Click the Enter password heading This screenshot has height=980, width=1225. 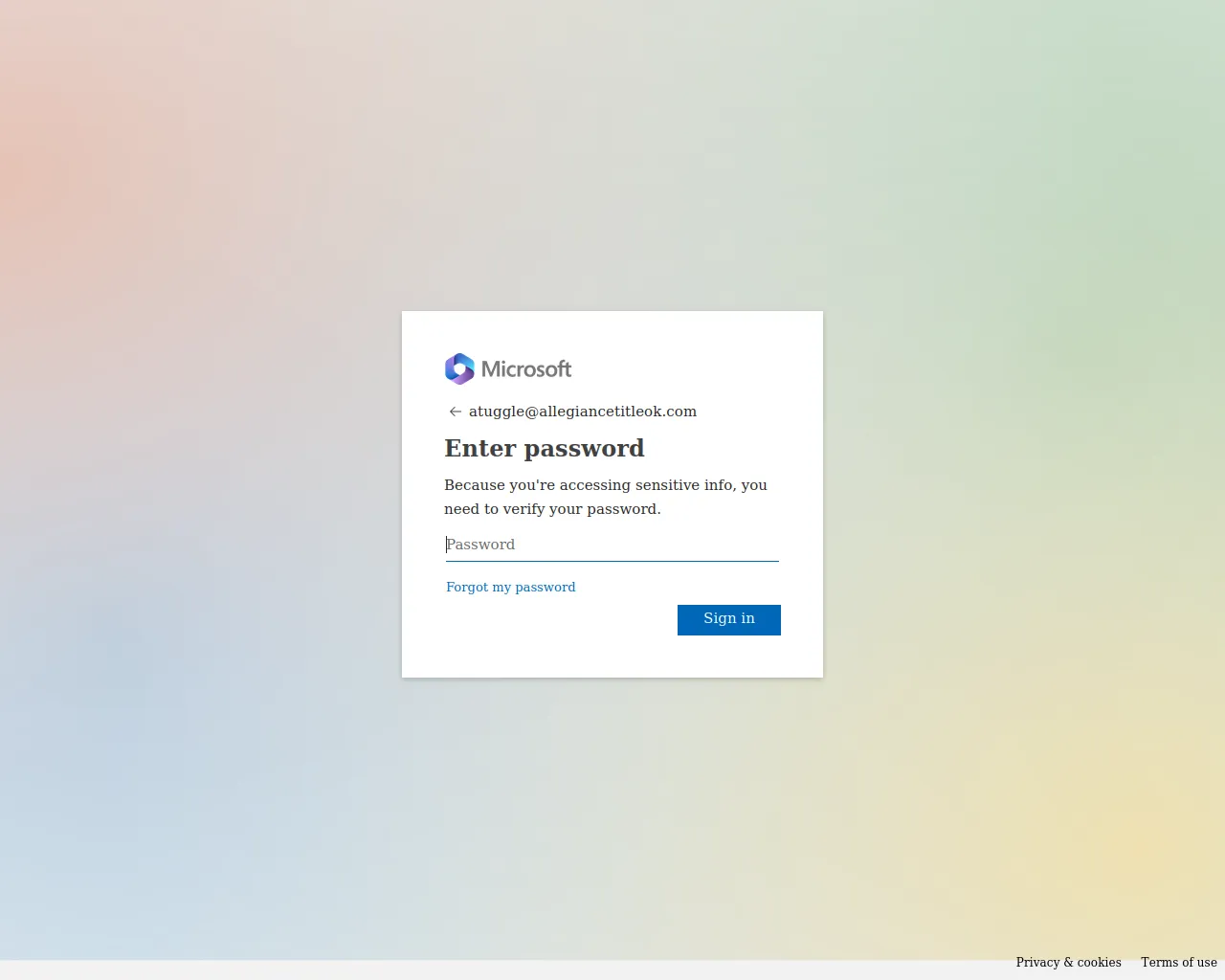545,448
